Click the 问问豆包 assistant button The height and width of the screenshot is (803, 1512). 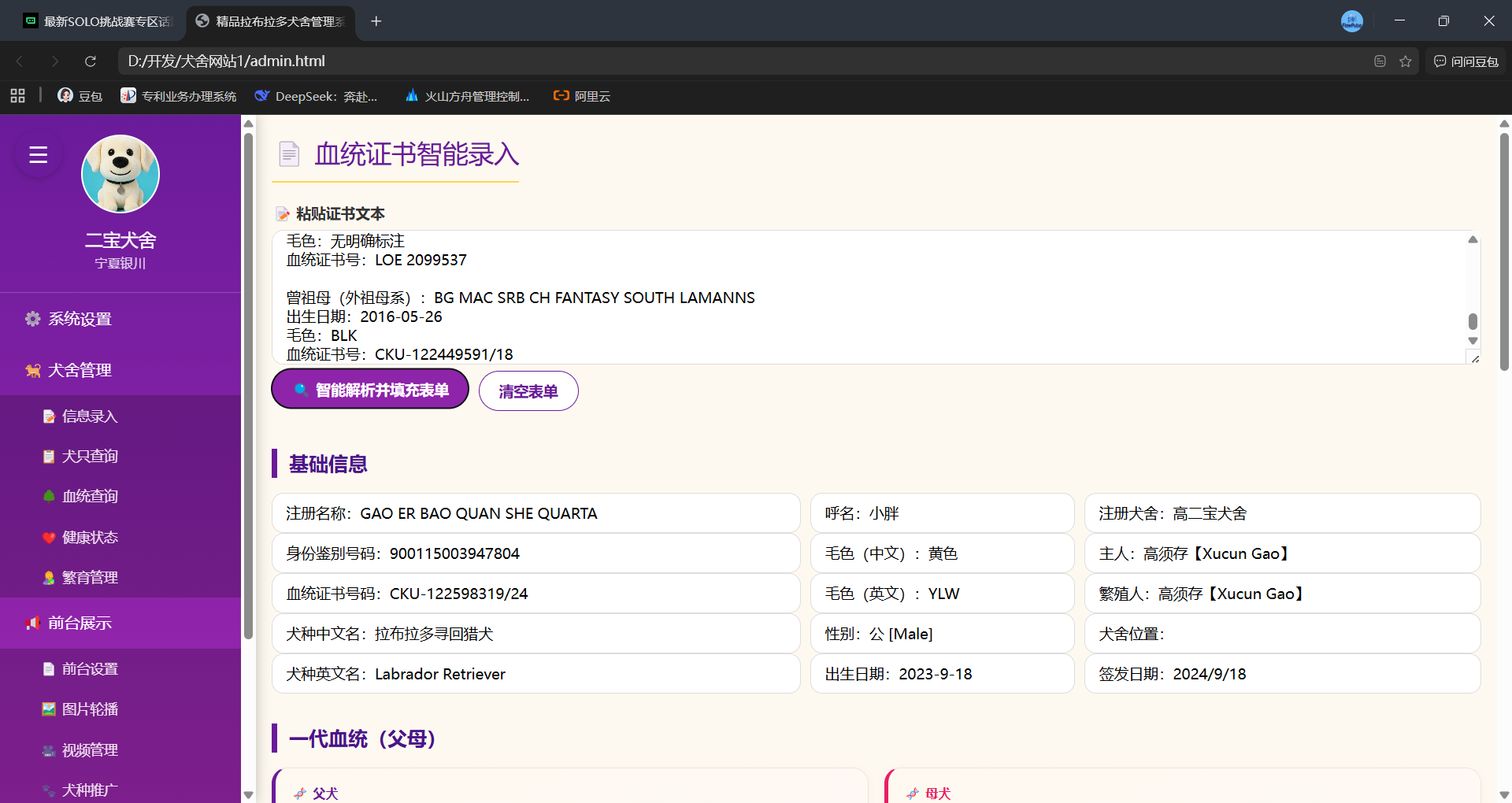(1466, 61)
